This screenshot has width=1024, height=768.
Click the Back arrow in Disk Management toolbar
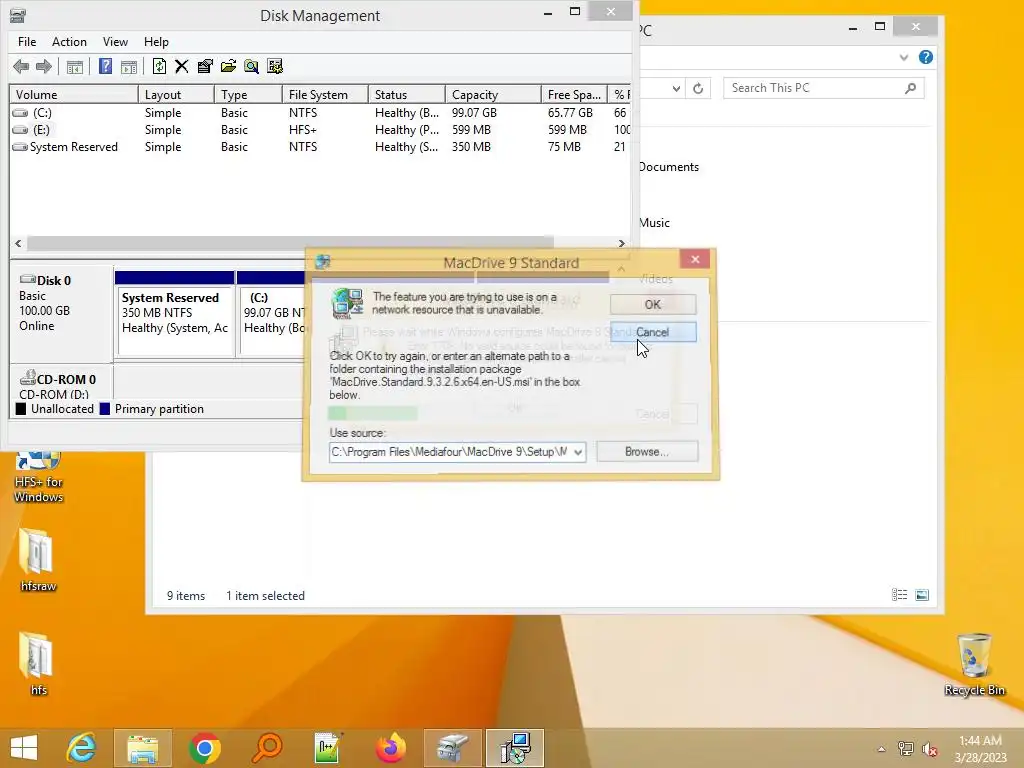(21, 66)
